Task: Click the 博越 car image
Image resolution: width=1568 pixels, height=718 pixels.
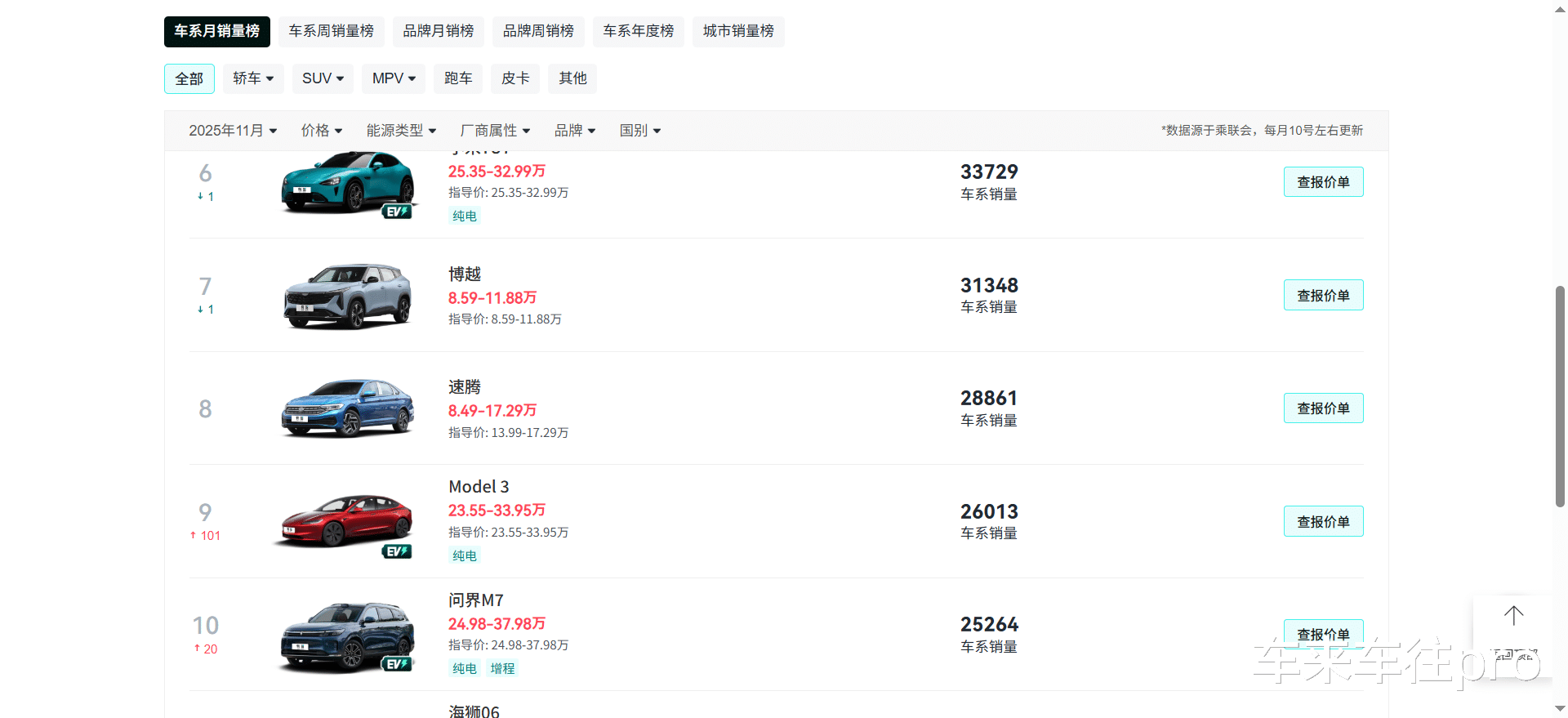Action: [x=347, y=295]
